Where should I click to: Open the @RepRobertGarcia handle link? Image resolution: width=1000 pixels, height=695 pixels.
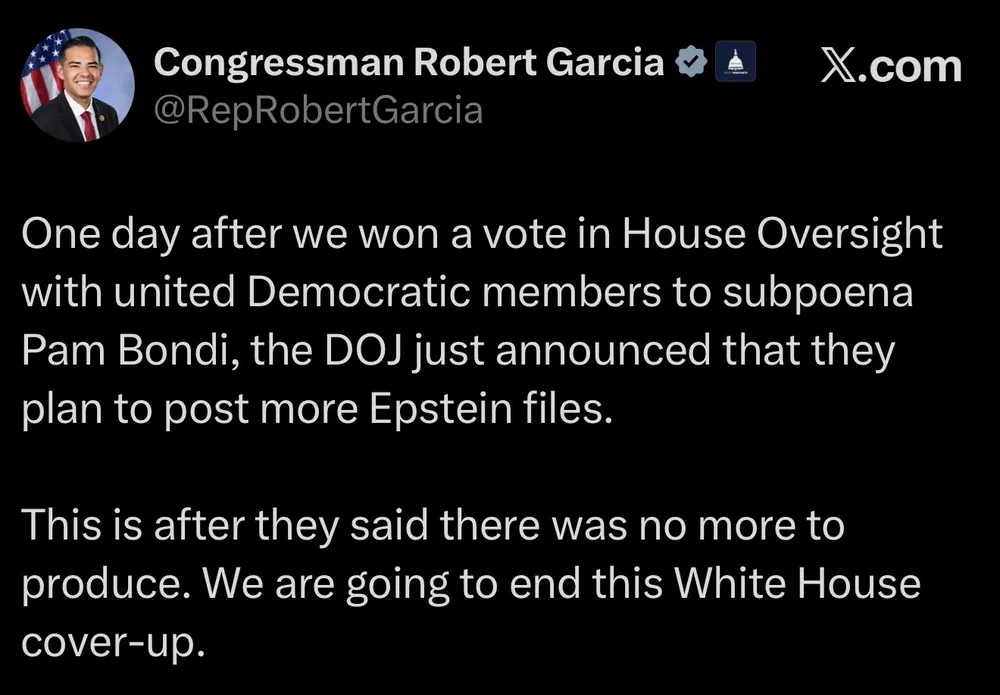pos(317,109)
